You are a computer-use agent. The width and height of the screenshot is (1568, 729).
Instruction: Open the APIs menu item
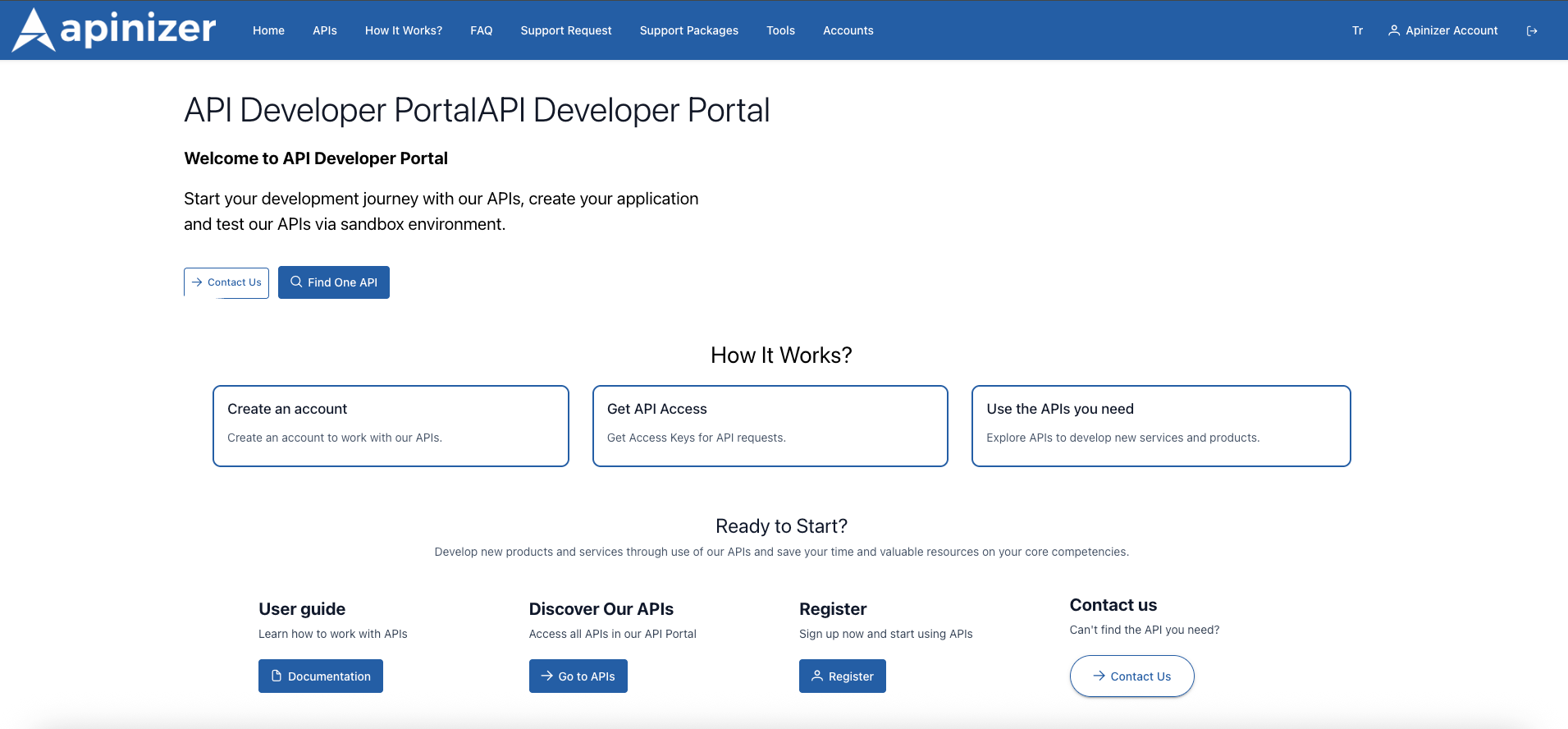[x=324, y=30]
